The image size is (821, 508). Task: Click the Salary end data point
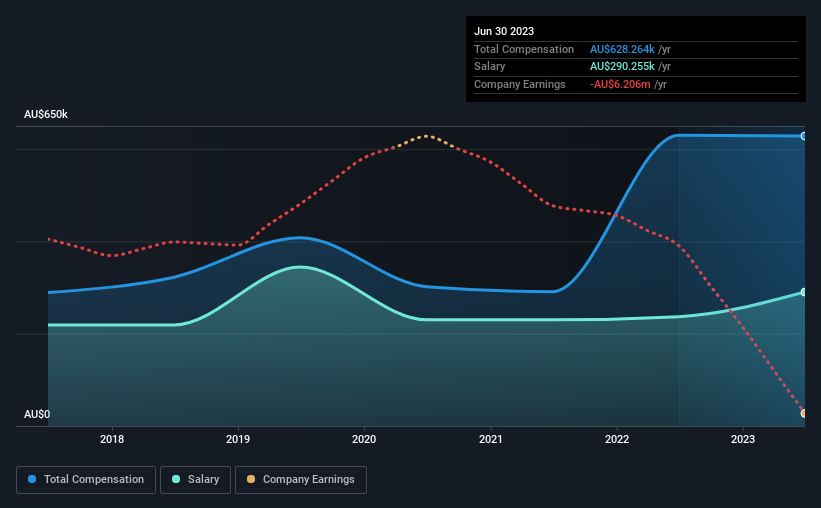point(804,292)
